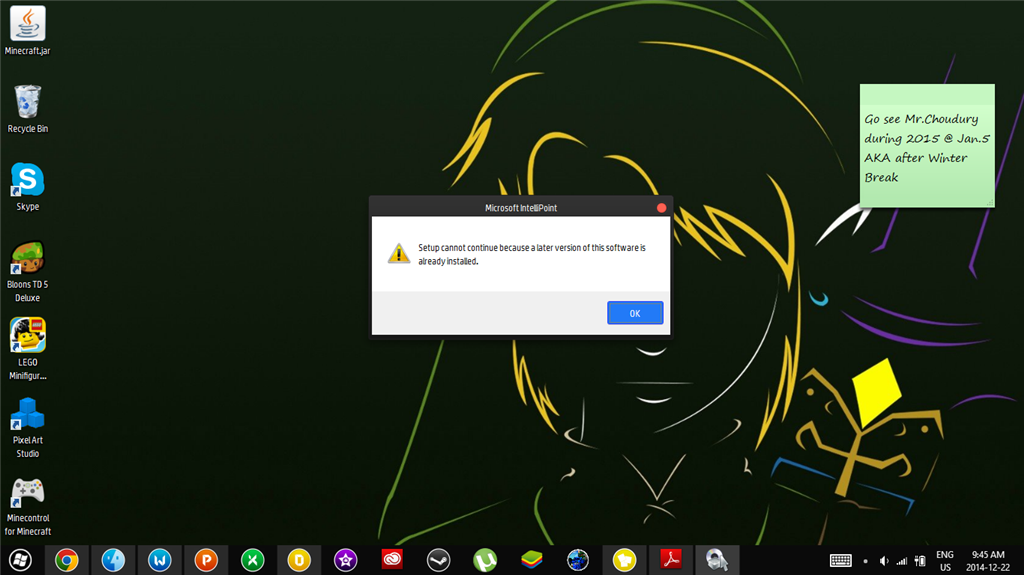Open the orange P presentation taskbar app
The image size is (1024, 575).
[x=206, y=560]
